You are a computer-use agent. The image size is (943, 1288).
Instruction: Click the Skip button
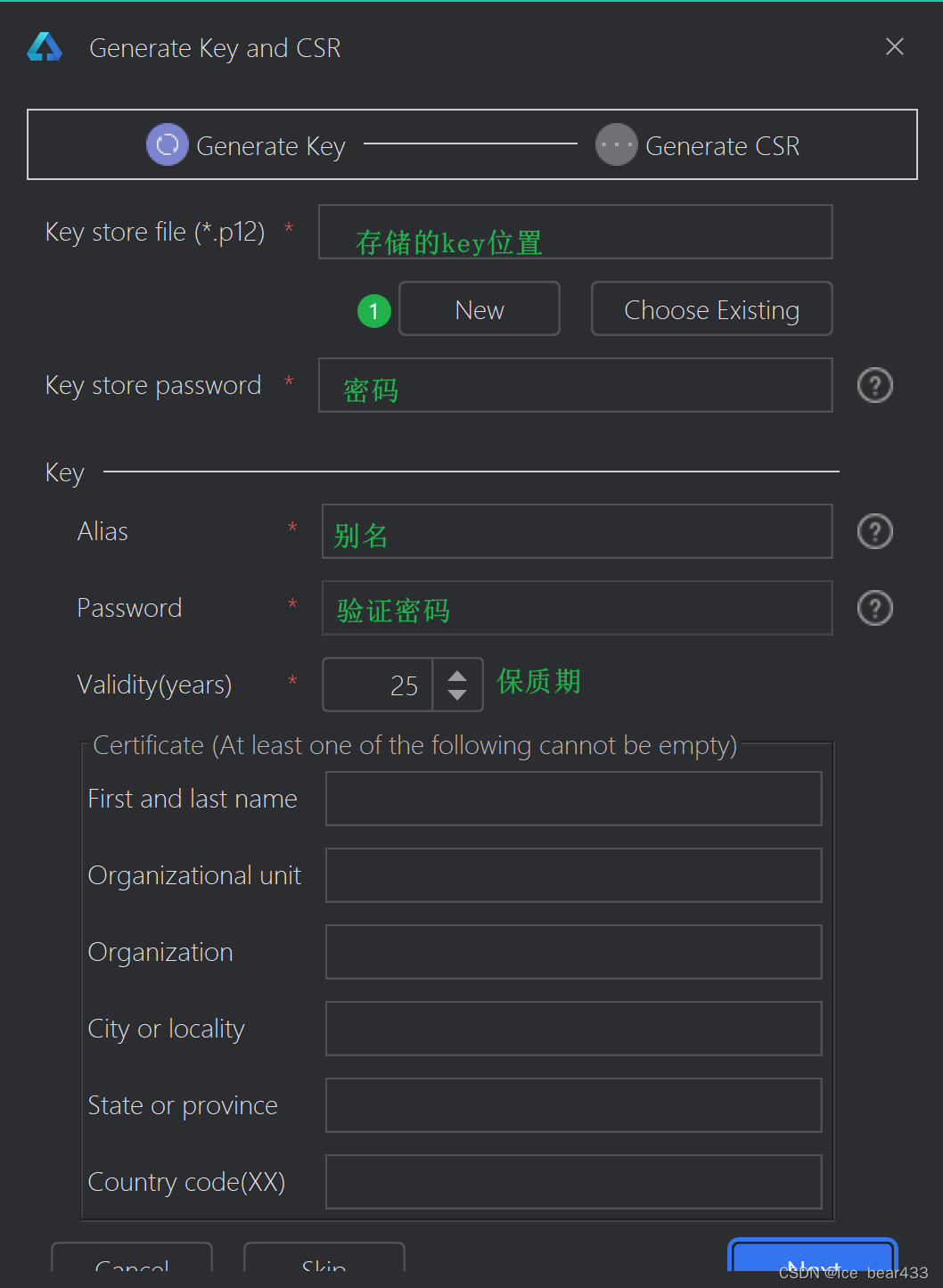tap(324, 1267)
